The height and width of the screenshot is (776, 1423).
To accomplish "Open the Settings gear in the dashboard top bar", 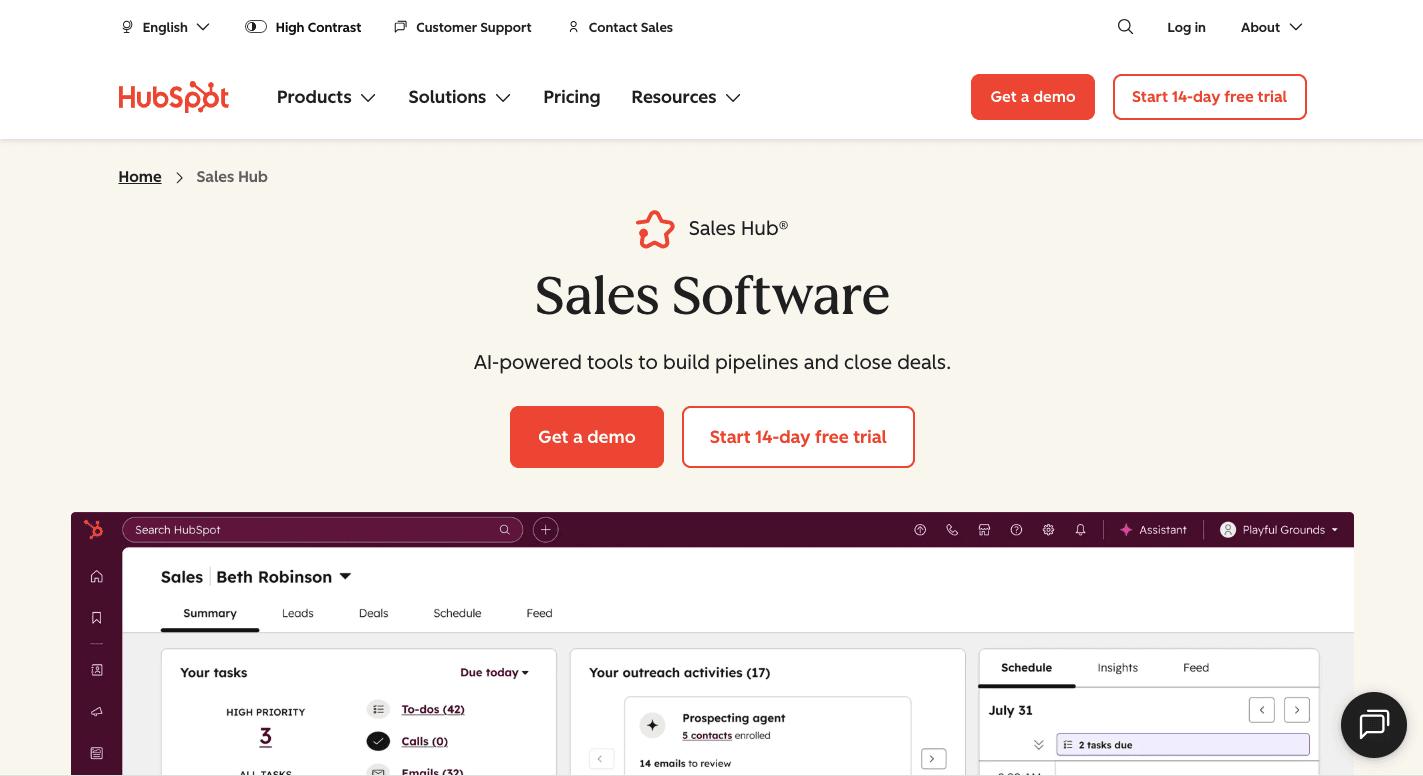I will 1048,529.
